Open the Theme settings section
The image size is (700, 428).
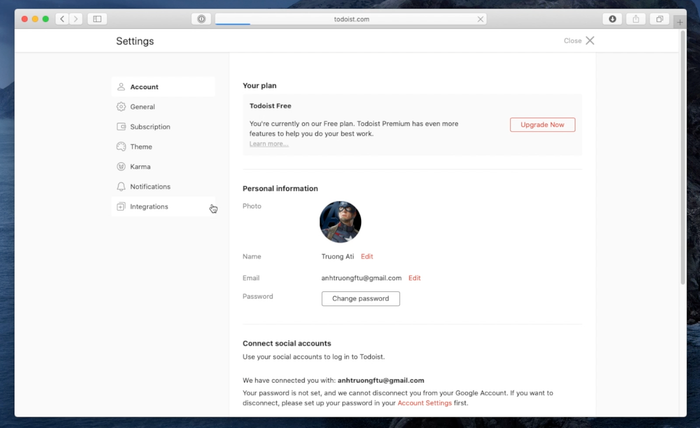163,146
